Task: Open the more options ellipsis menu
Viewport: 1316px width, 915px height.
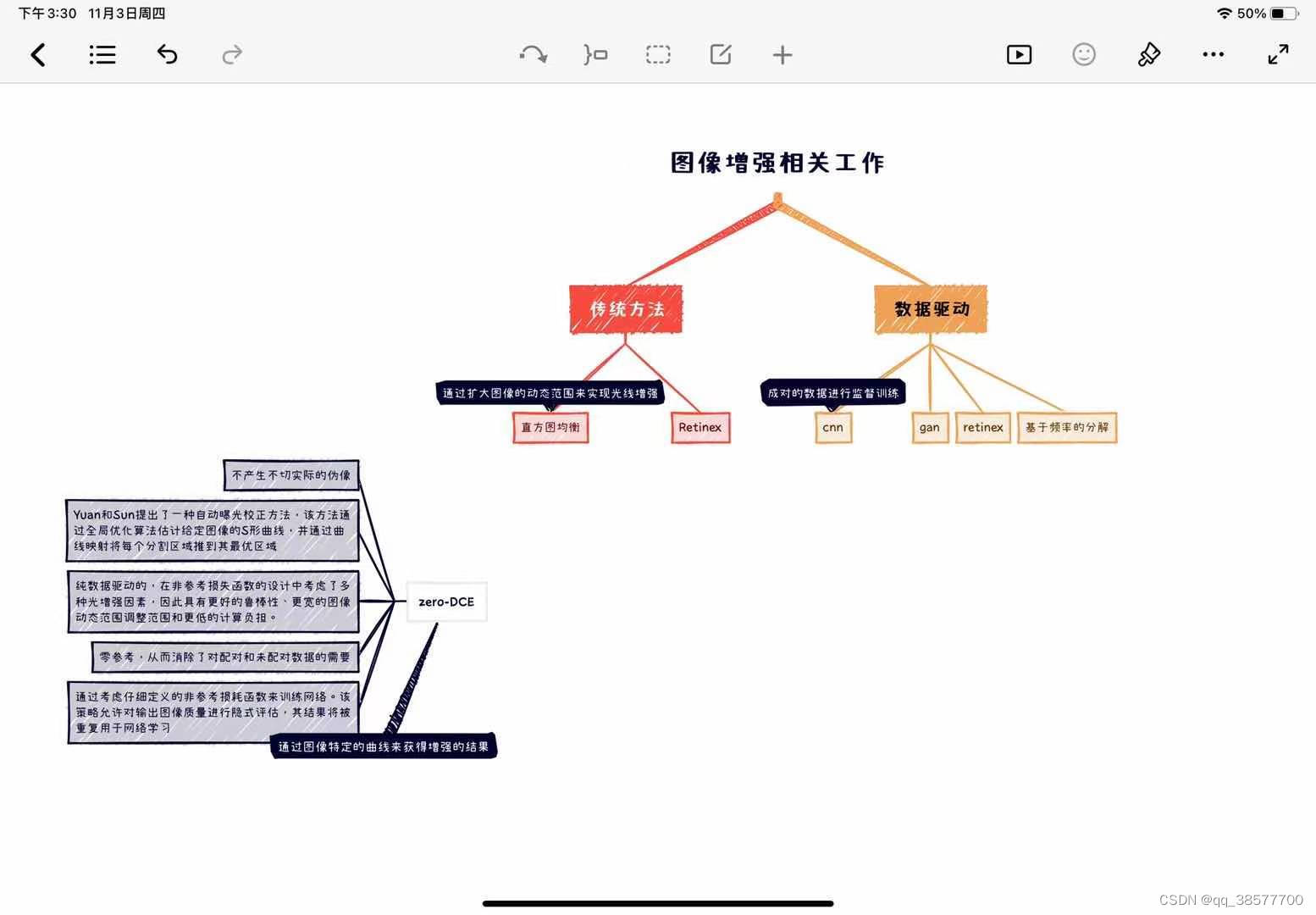Action: 1213,55
